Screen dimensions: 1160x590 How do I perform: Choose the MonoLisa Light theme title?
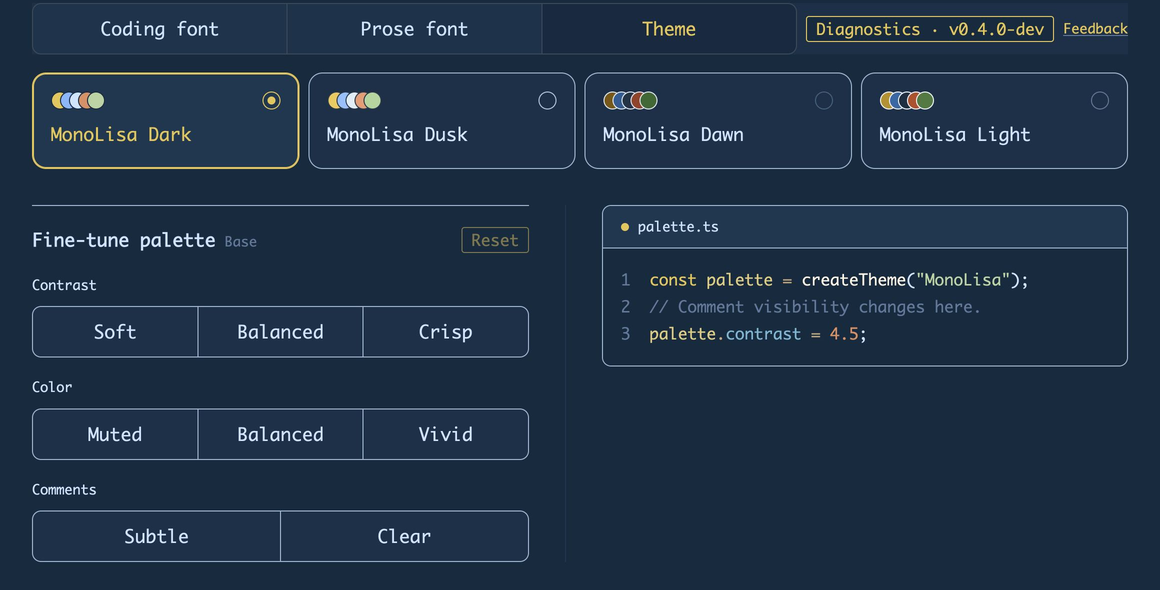pyautogui.click(x=954, y=135)
